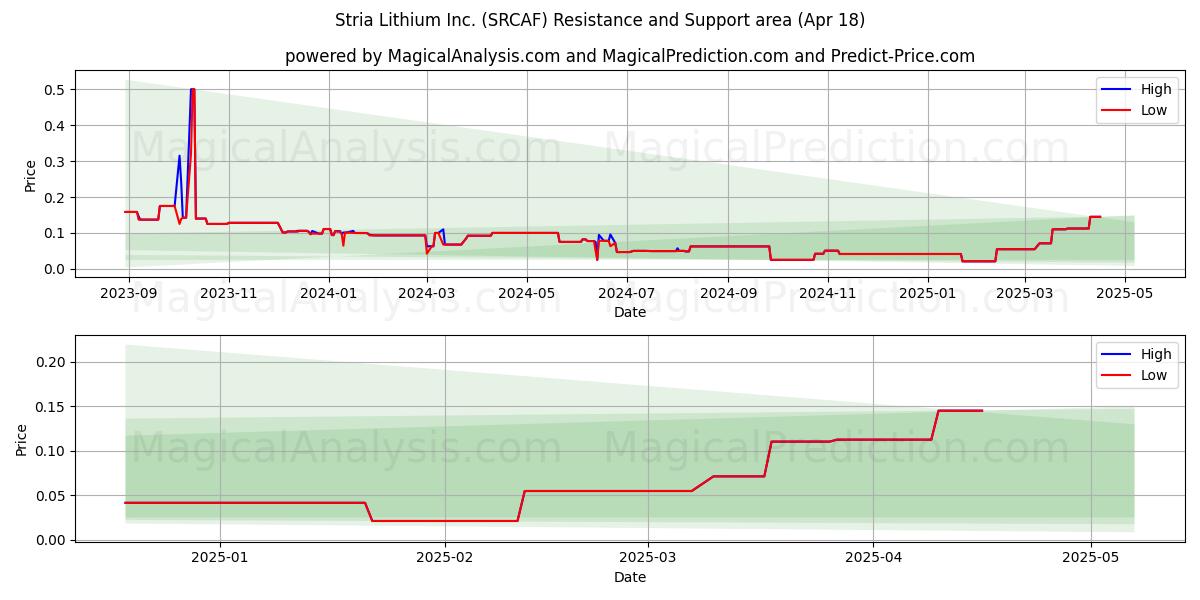This screenshot has height=600, width=1200.
Task: Click the '2025-04' tick label on bottom chart
Action: point(873,558)
